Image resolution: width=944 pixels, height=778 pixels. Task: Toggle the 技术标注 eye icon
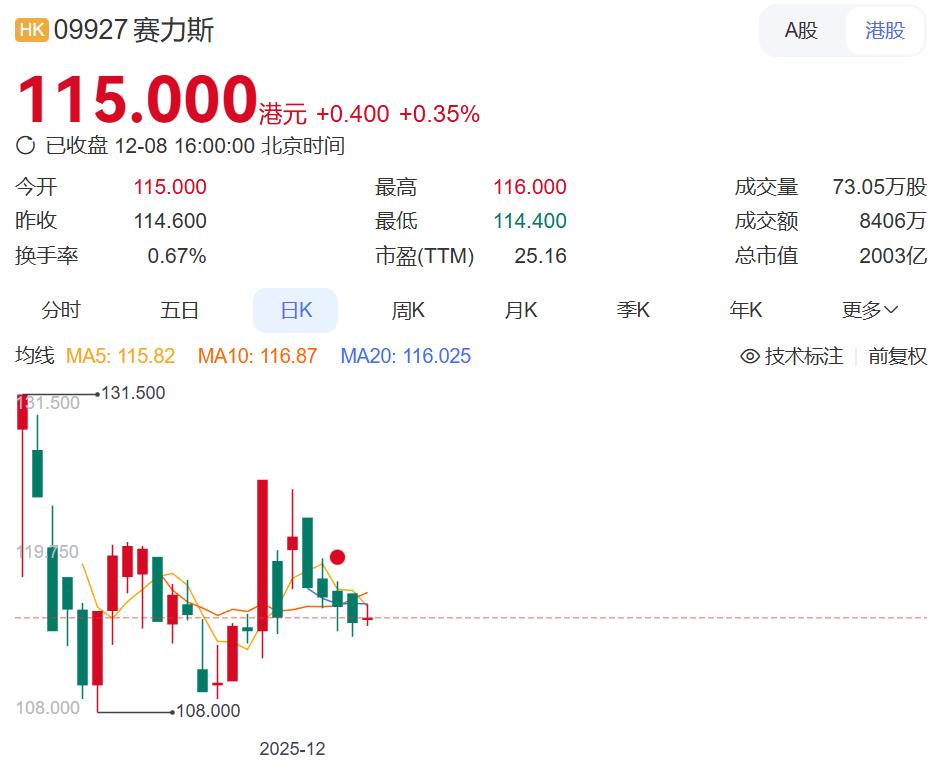[750, 356]
